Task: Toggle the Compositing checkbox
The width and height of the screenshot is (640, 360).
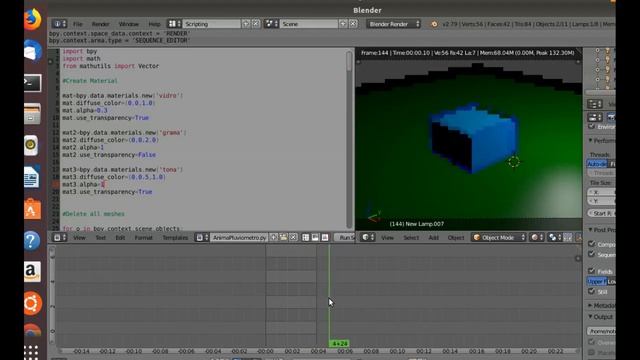Action: tap(591, 244)
